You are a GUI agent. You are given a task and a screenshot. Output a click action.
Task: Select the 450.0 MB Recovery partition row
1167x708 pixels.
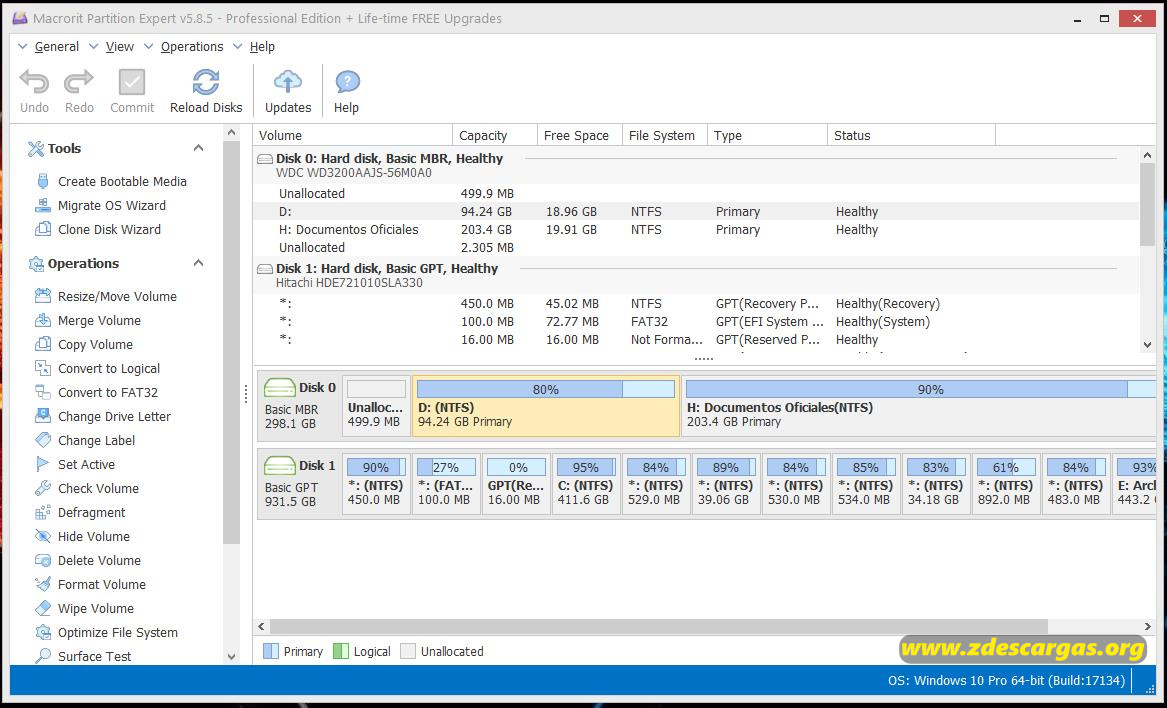pos(696,304)
